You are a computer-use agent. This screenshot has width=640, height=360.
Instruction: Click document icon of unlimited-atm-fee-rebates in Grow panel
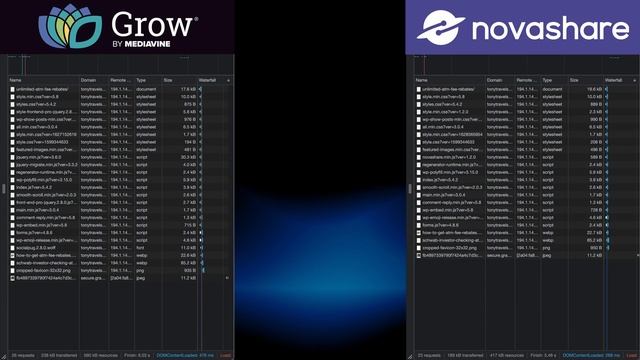[x=12, y=89]
